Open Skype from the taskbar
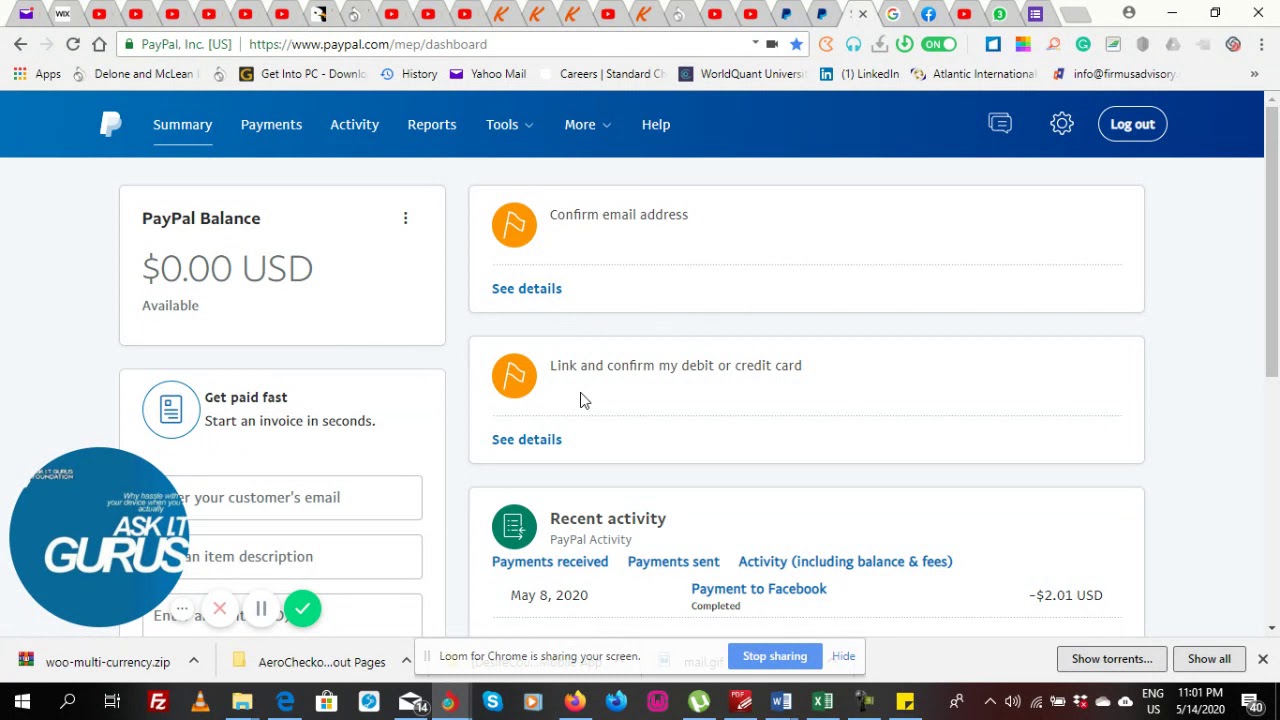 click(x=492, y=702)
